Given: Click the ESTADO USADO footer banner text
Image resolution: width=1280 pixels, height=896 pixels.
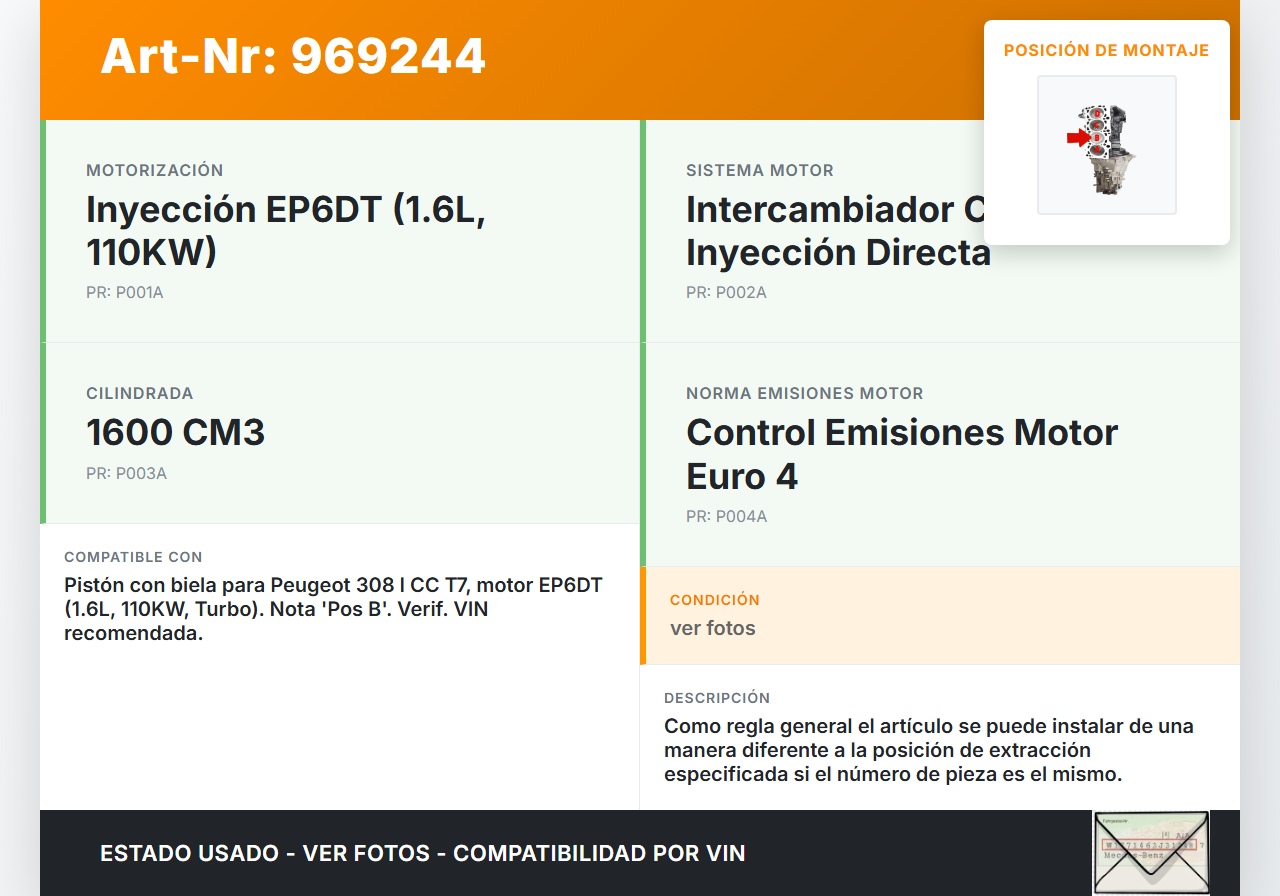Looking at the screenshot, I should coord(423,854).
